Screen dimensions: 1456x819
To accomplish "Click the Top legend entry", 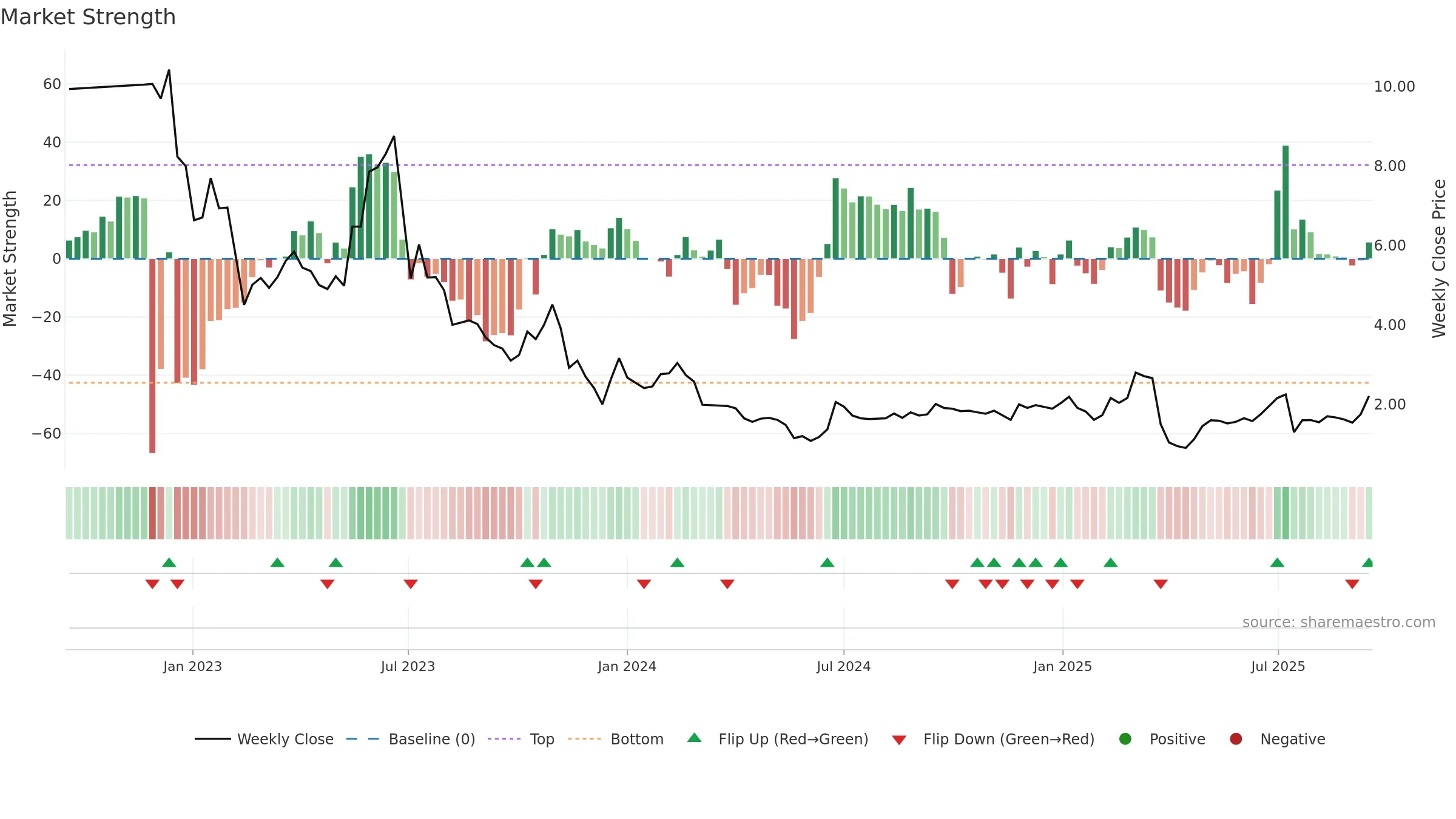I will (x=521, y=739).
